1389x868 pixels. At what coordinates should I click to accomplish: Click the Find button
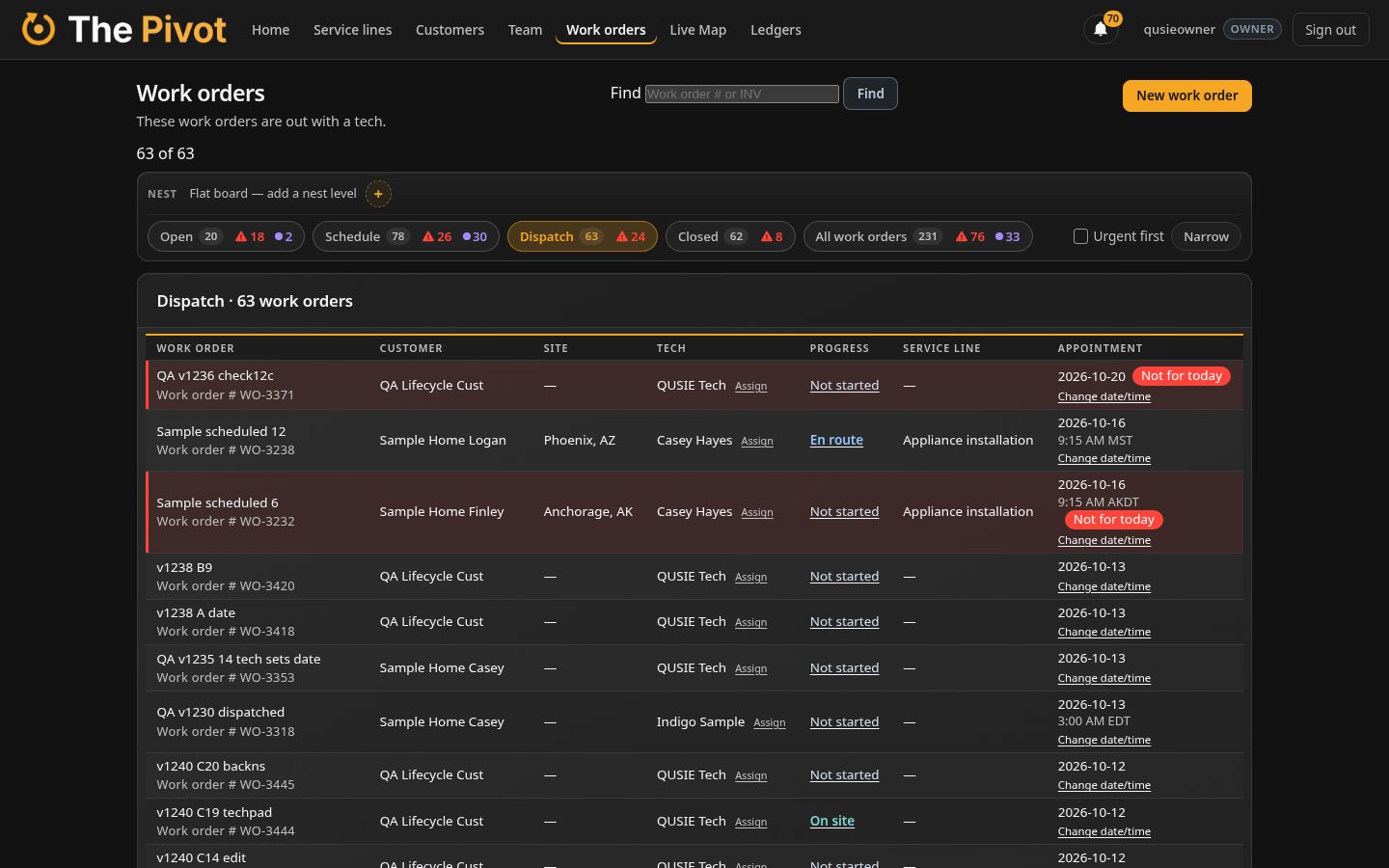tap(870, 94)
